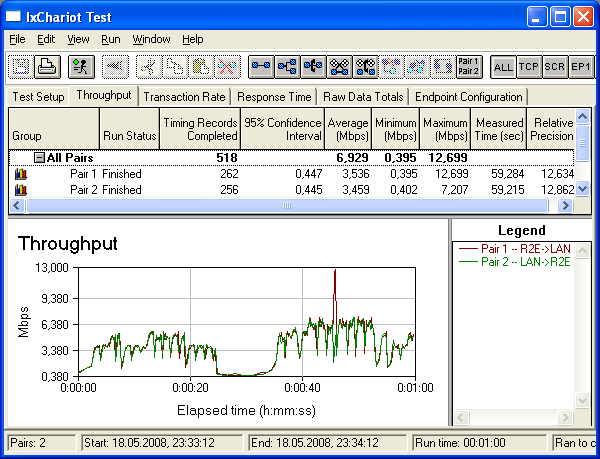This screenshot has width=600, height=459.
Task: Click the Start time status field
Action: point(162,443)
